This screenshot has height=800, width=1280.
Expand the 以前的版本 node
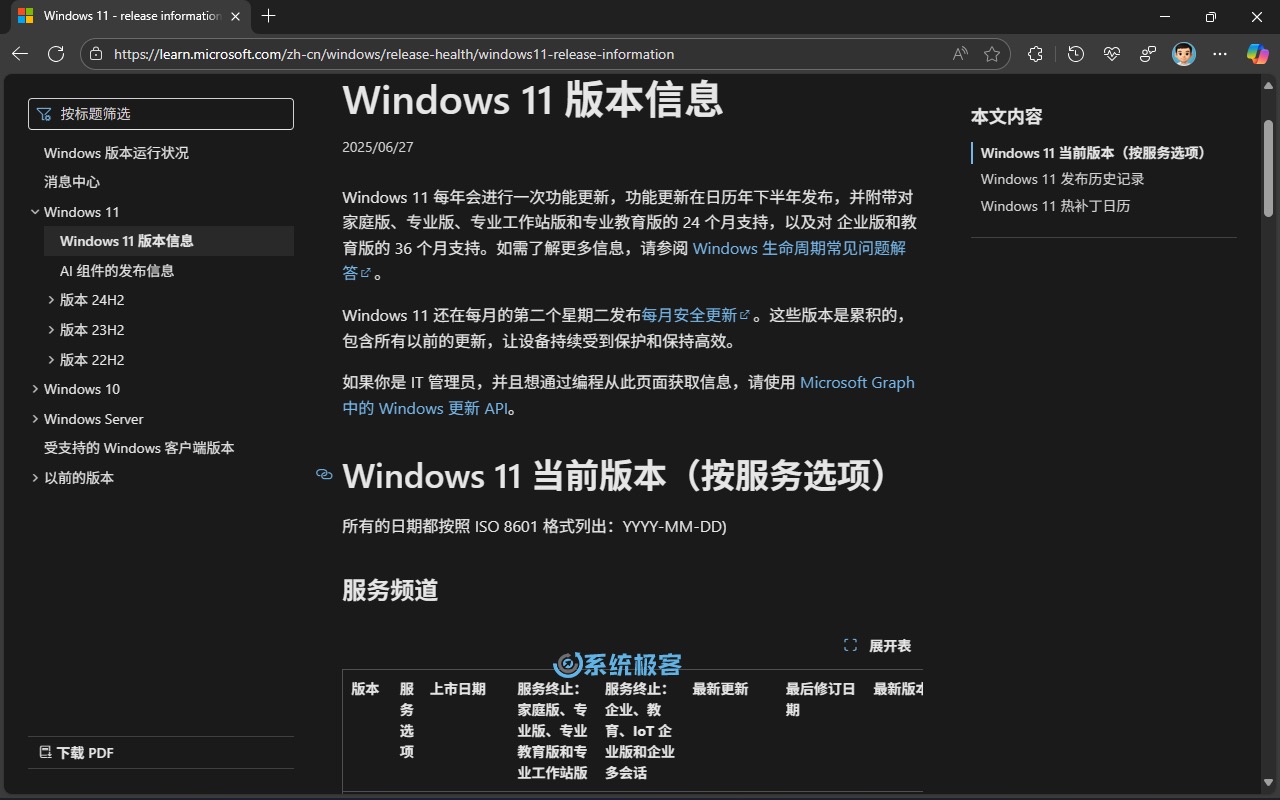pos(35,478)
